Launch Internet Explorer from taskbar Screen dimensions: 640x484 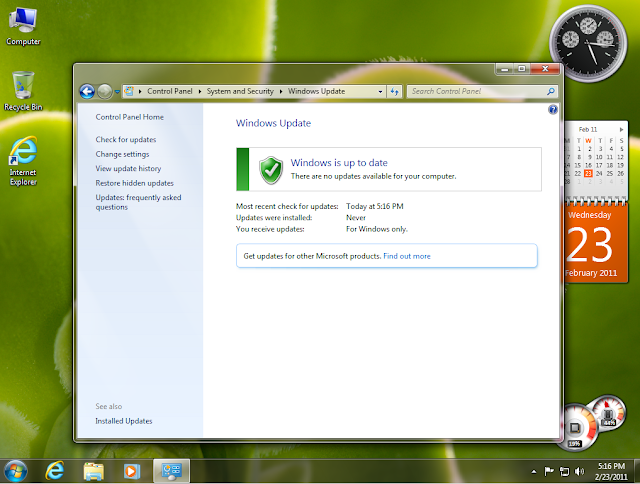click(55, 471)
